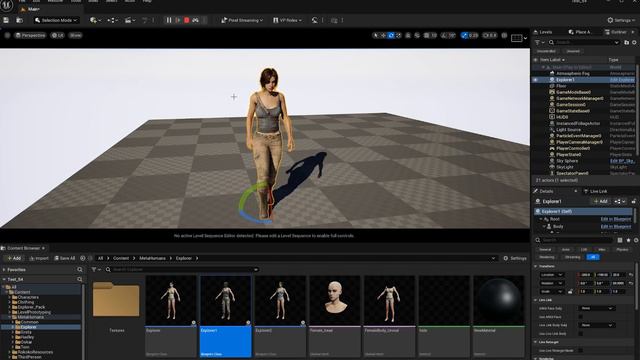Open the Selection Mode dropdown
Screen dimensions: 640x360
coord(56,20)
